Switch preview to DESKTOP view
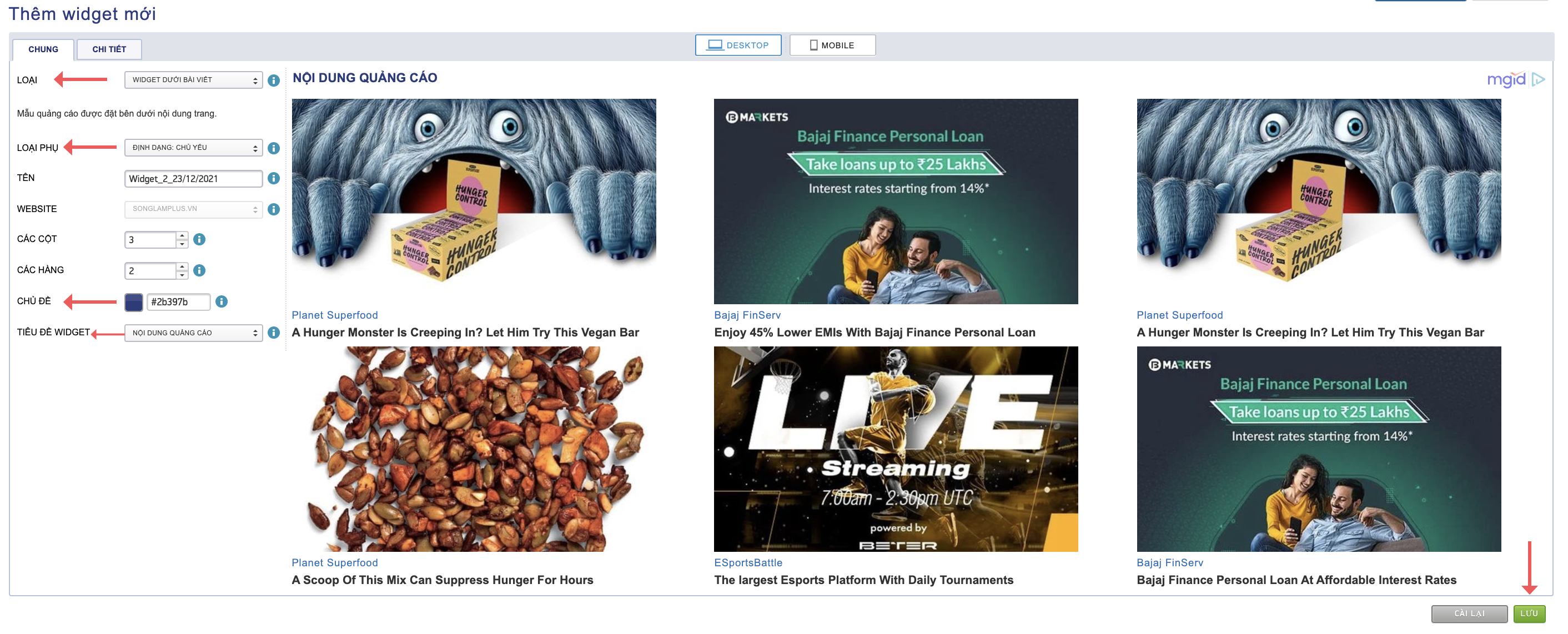 [738, 45]
